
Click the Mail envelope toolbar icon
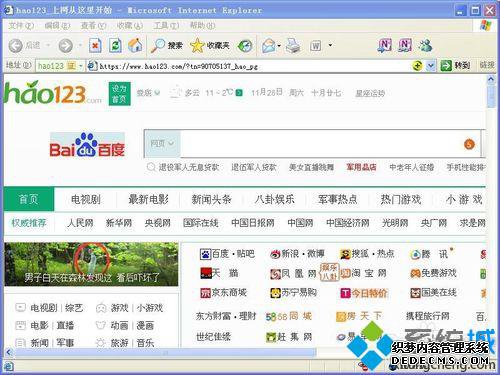tap(269, 46)
